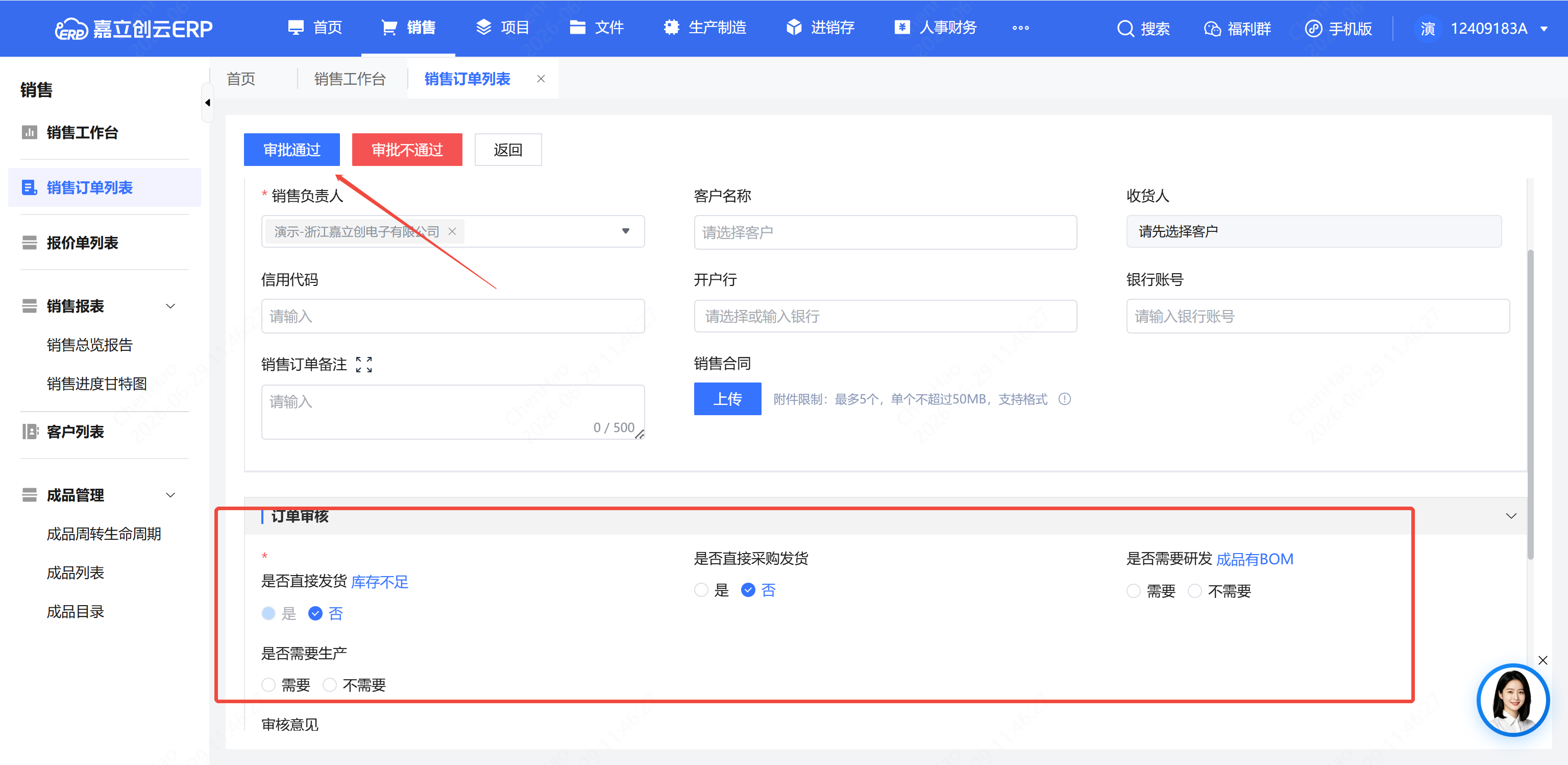This screenshot has height=765, width=1568.
Task: Click the 上传 contract button
Action: [727, 399]
